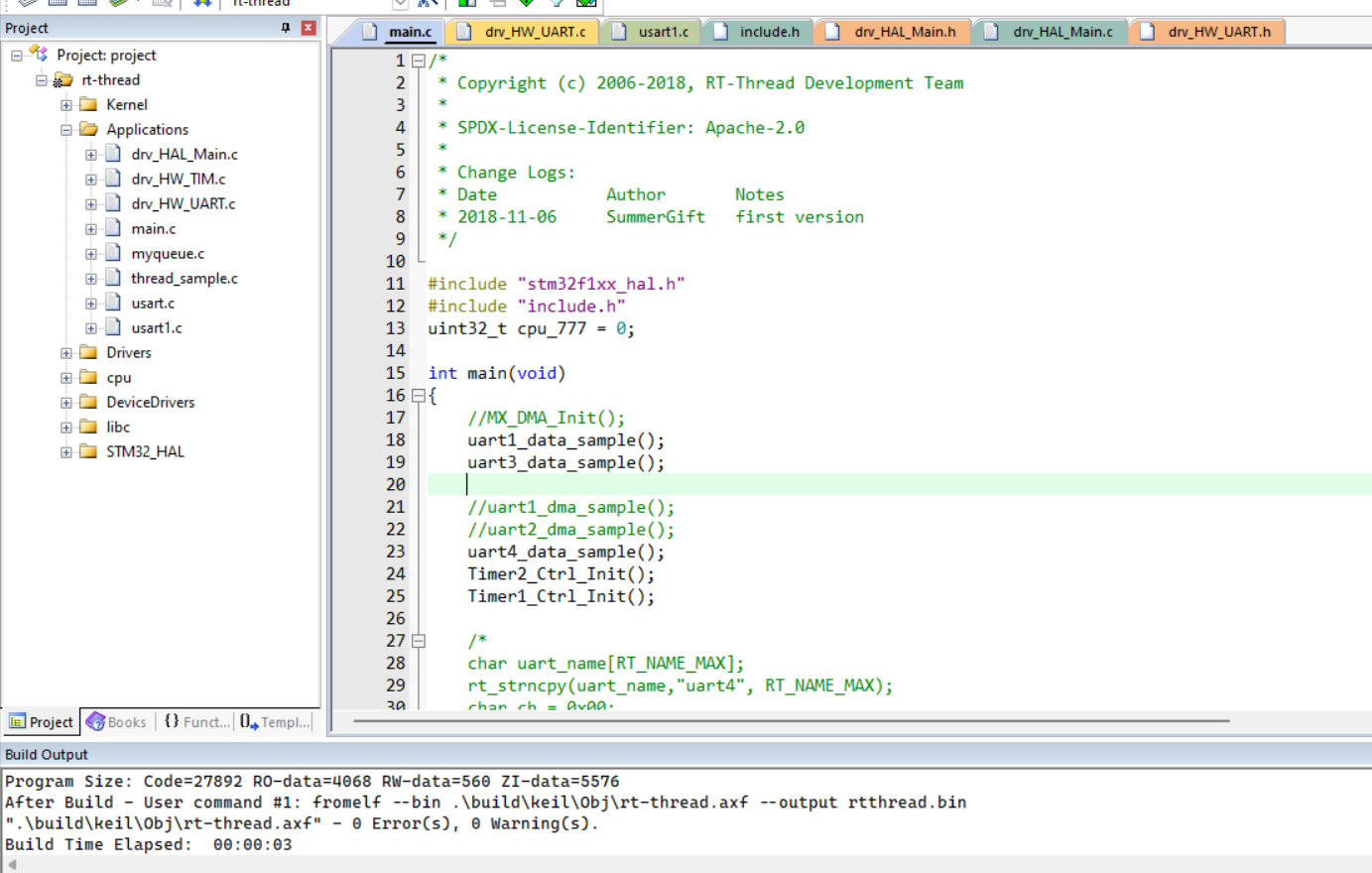Screen dimensions: 1372x873
Task: Click the file icon next to myqueue.c
Action: pyautogui.click(x=113, y=253)
